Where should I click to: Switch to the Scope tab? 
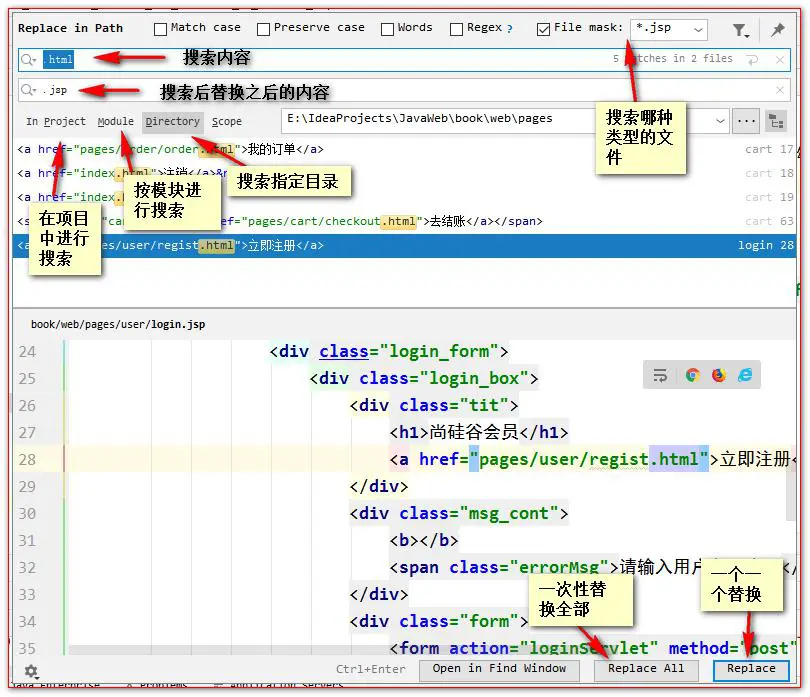click(x=227, y=122)
